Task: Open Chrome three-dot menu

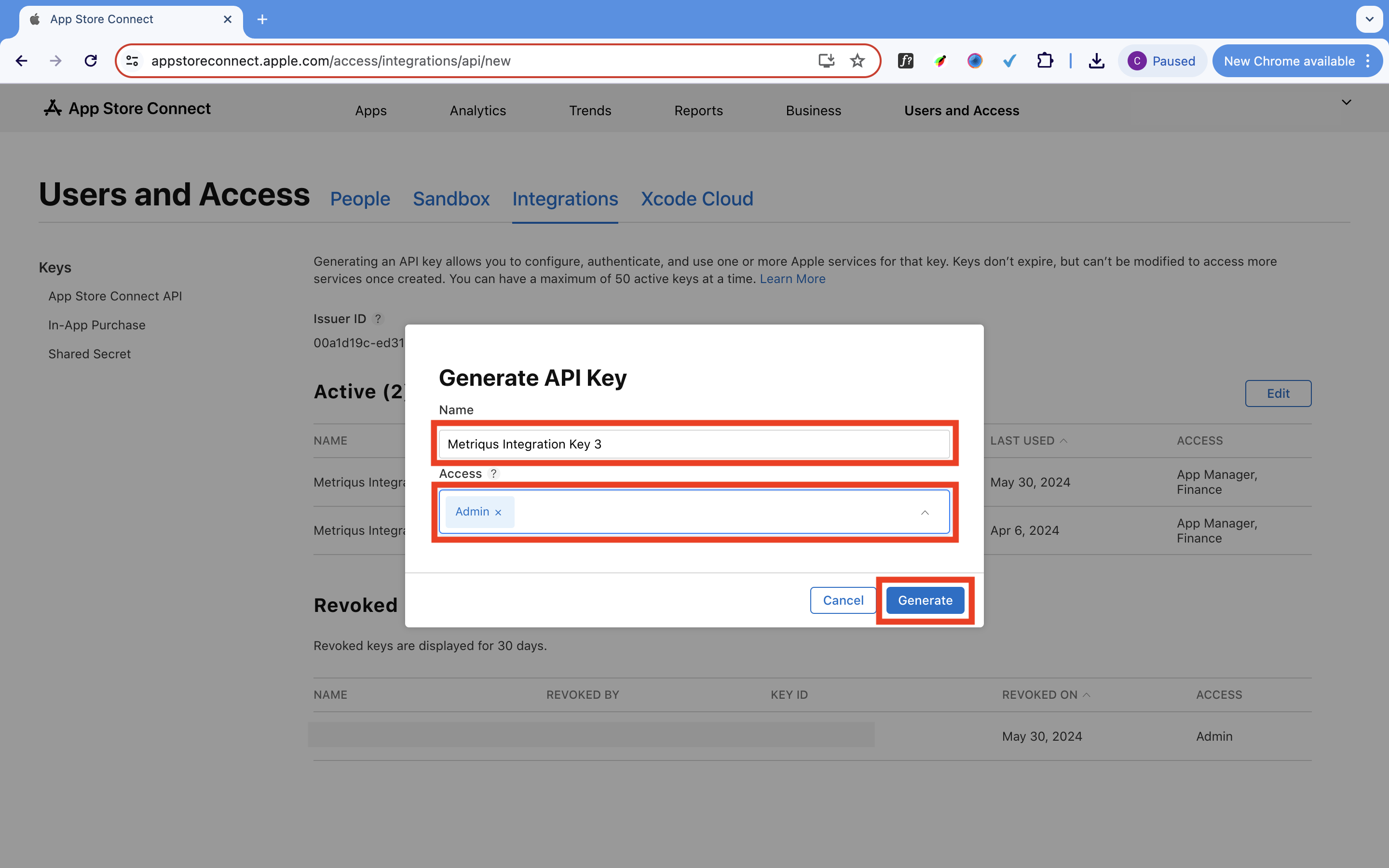Action: [x=1368, y=61]
